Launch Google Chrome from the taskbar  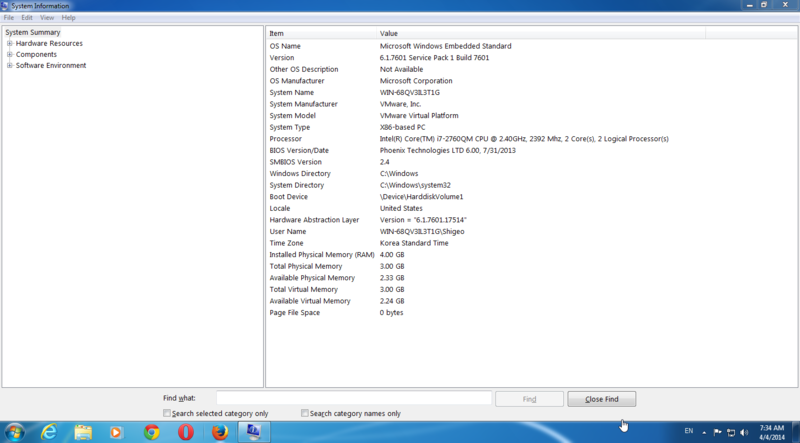[152, 432]
